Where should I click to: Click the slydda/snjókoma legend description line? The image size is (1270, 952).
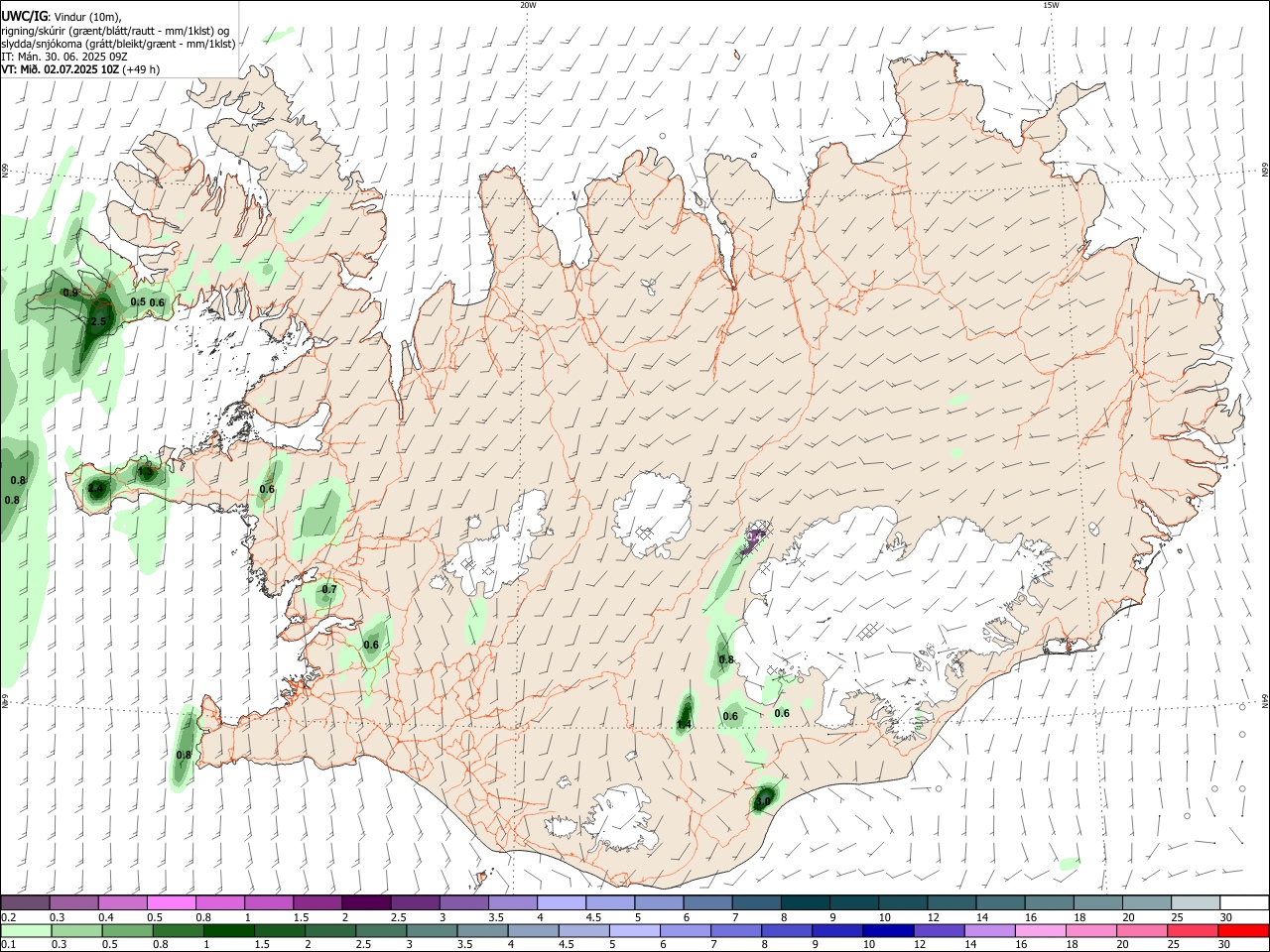click(x=118, y=44)
